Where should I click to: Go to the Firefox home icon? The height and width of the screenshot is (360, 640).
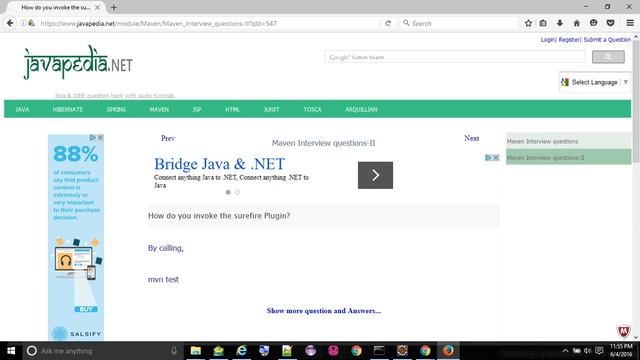tap(576, 23)
